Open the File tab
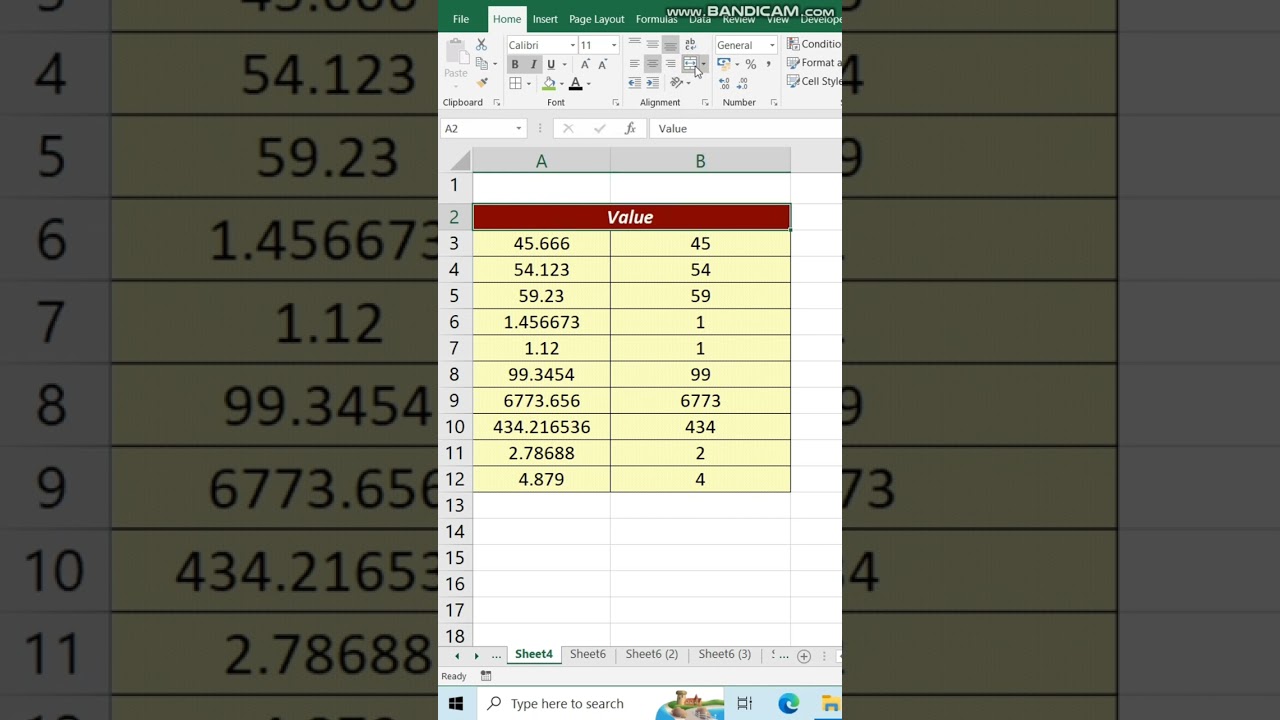This screenshot has height=720, width=1280. click(461, 19)
